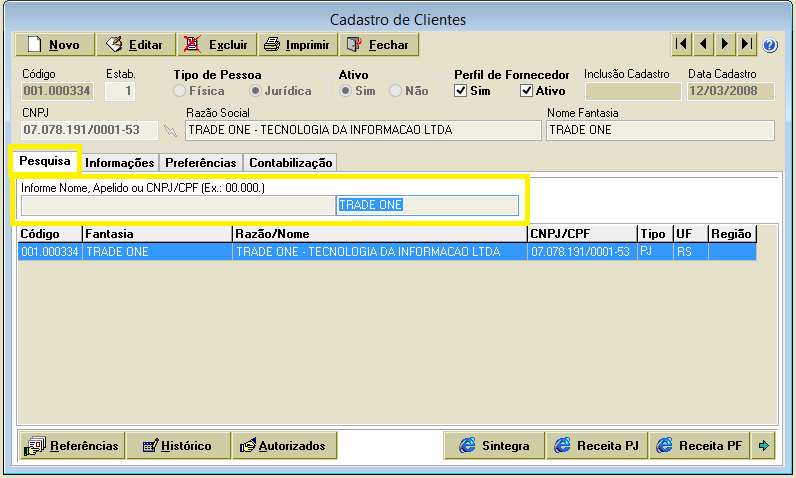Click the Razão Social field
Screen dimensions: 796x478
tap(363, 130)
